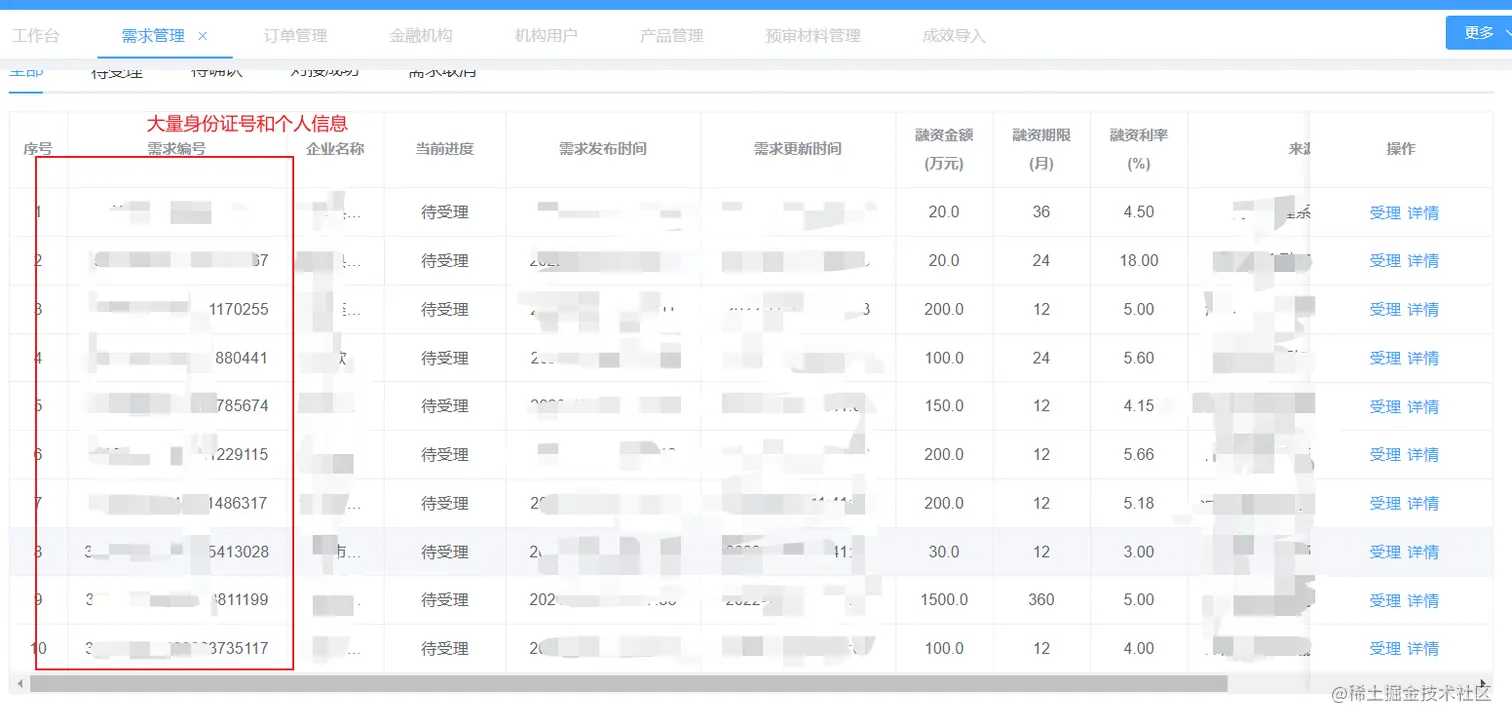
Task: Click the scrollbar left arrow
Action: (18, 684)
